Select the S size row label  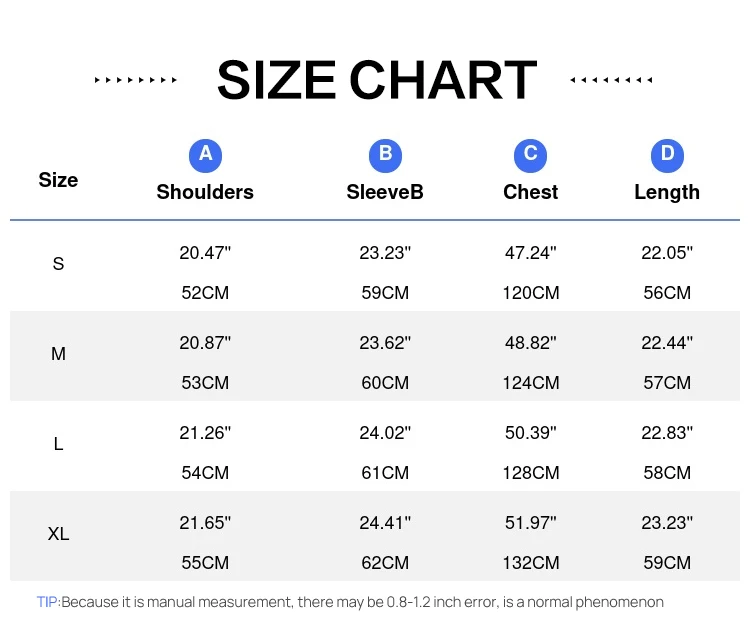click(x=58, y=264)
